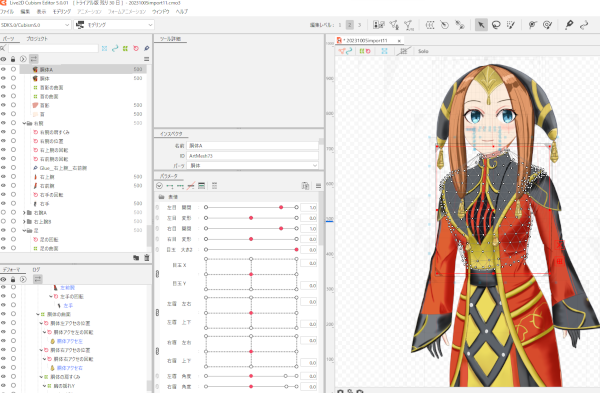Click the red rotation deformer filter icon
This screenshot has height=393, width=600.
[136, 49]
